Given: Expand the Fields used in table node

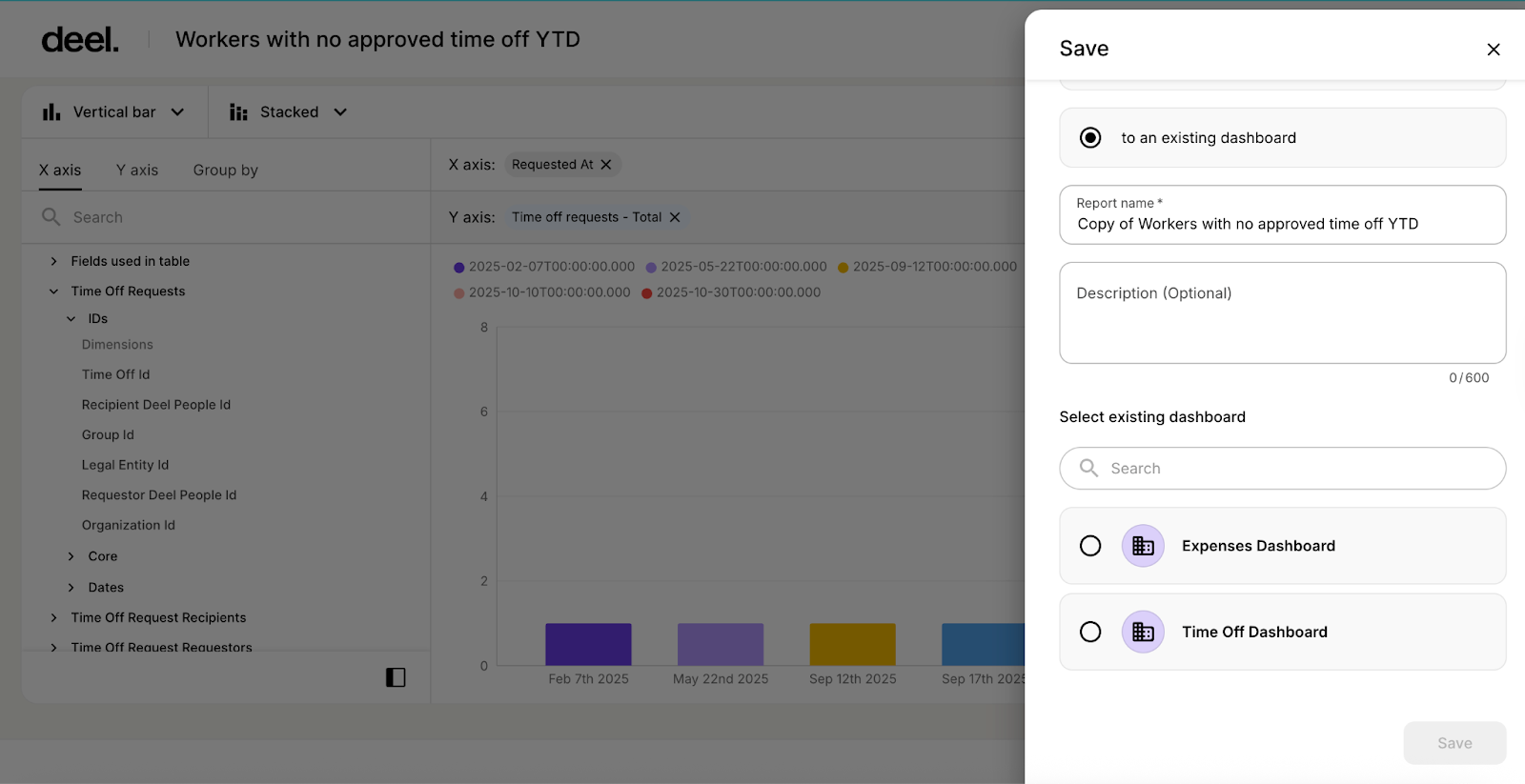Looking at the screenshot, I should click(x=54, y=261).
